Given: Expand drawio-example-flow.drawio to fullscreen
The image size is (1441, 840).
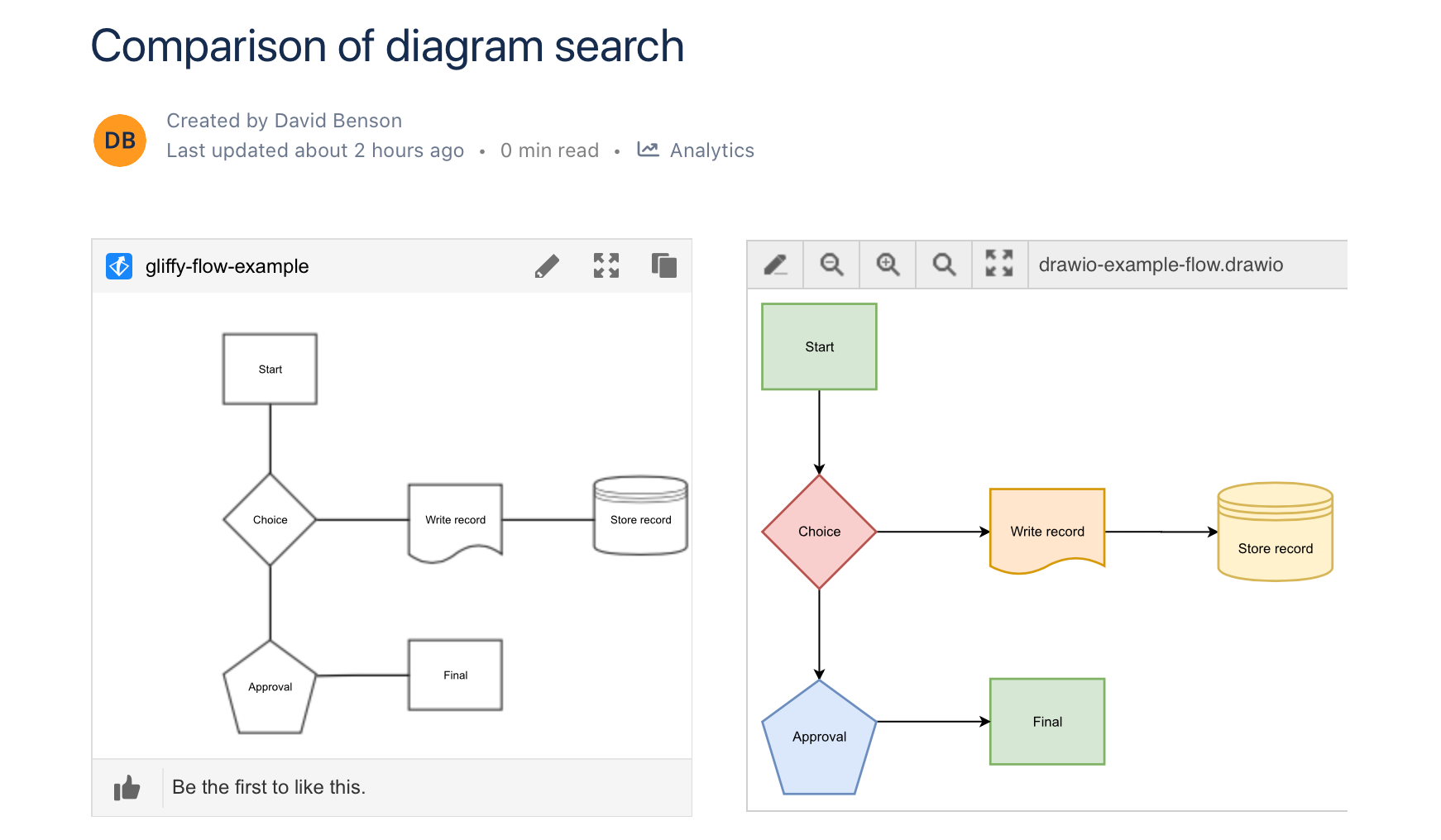Looking at the screenshot, I should [x=999, y=265].
